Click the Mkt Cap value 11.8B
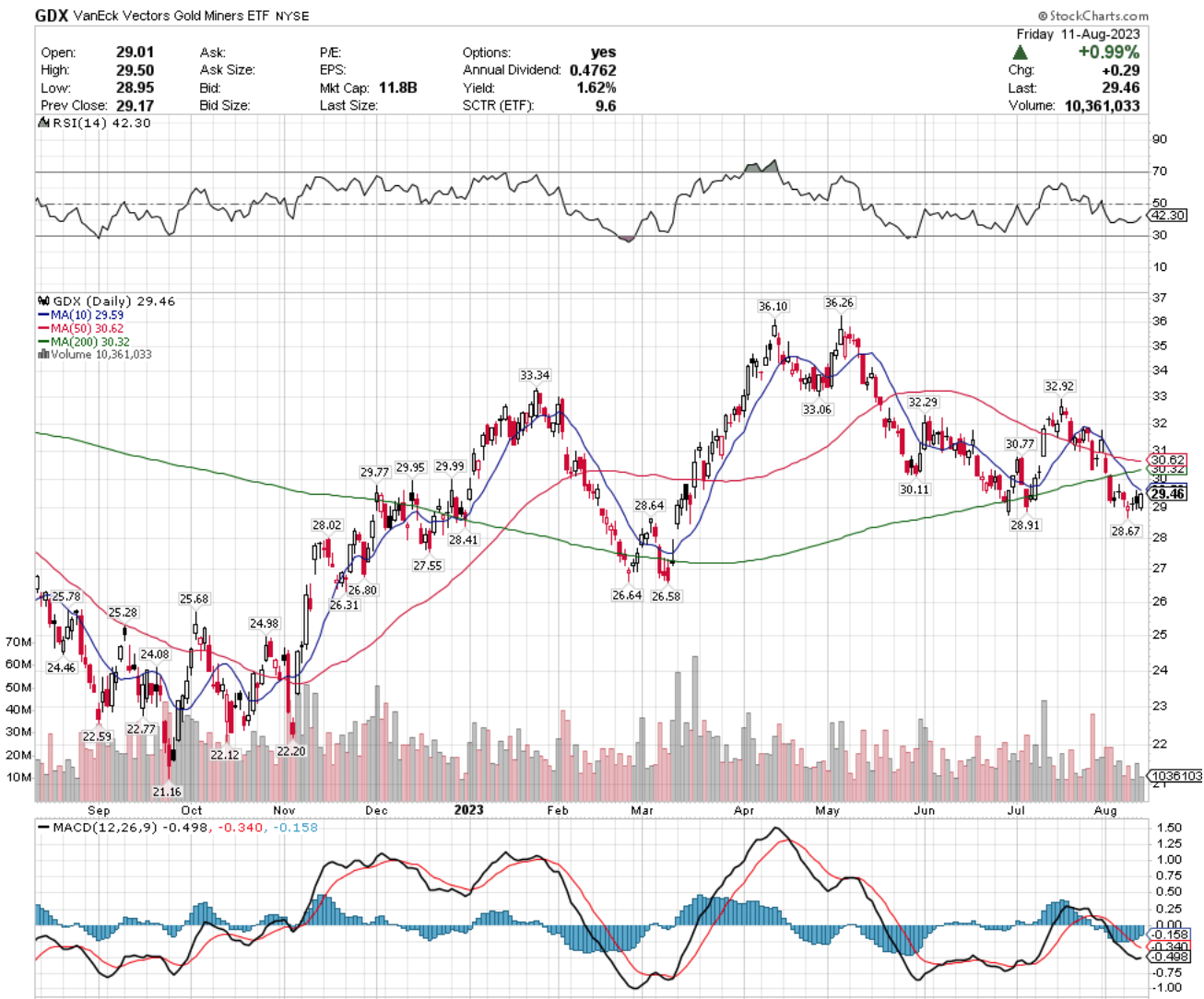This screenshot has width=1204, height=999. [x=397, y=88]
